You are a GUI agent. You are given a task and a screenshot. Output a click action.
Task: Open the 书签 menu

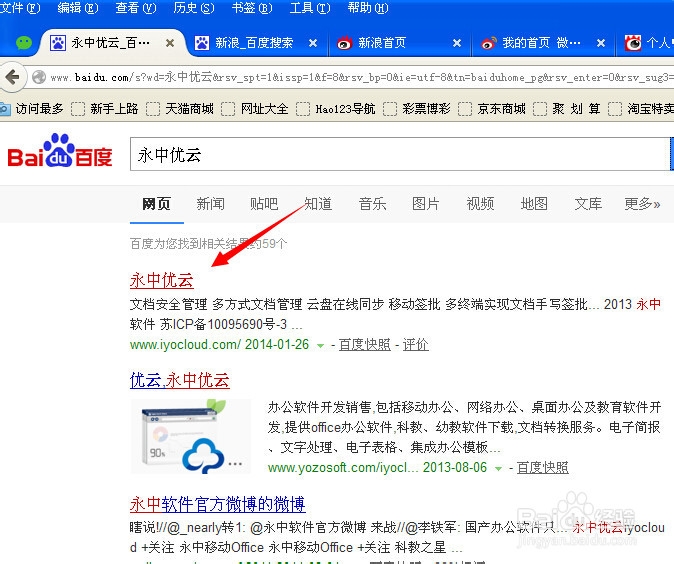252,8
